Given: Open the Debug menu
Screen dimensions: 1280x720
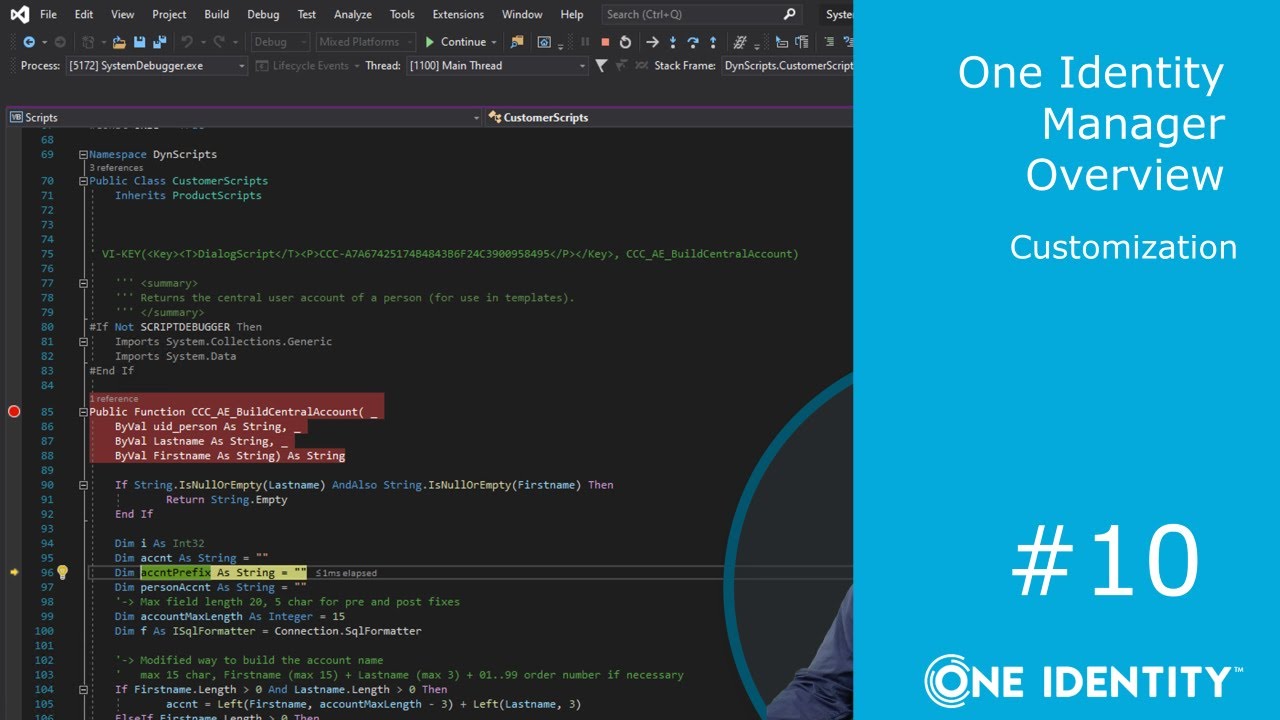Looking at the screenshot, I should [x=263, y=14].
